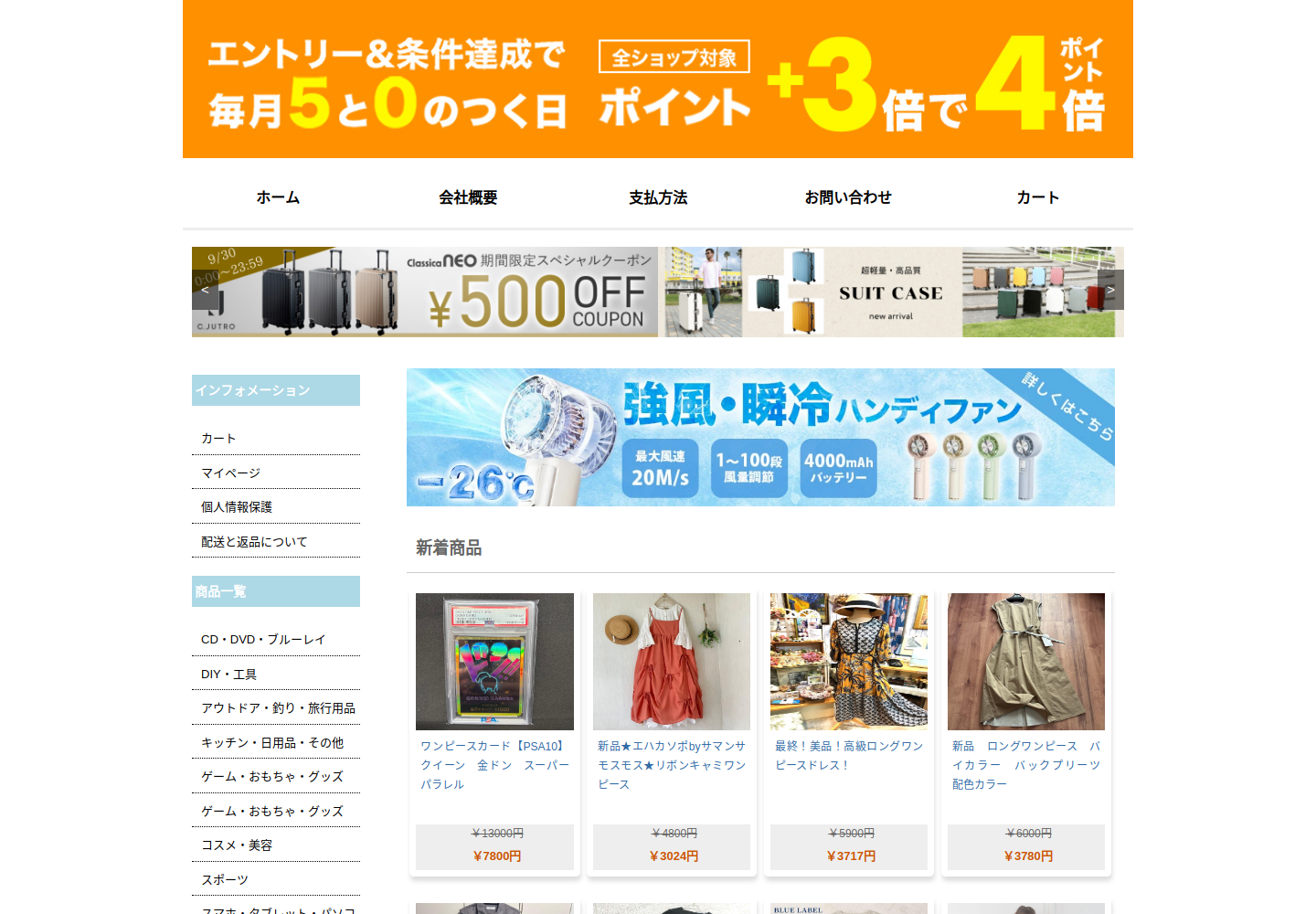This screenshot has height=914, width=1316.
Task: Advance to next carousel banner slide
Action: [1110, 290]
